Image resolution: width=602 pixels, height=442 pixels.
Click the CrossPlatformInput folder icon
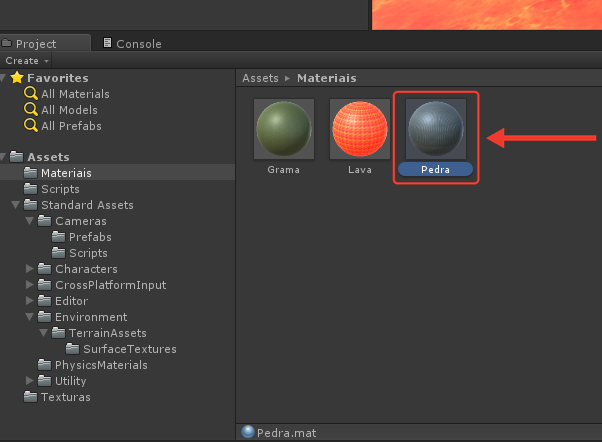pyautogui.click(x=45, y=285)
